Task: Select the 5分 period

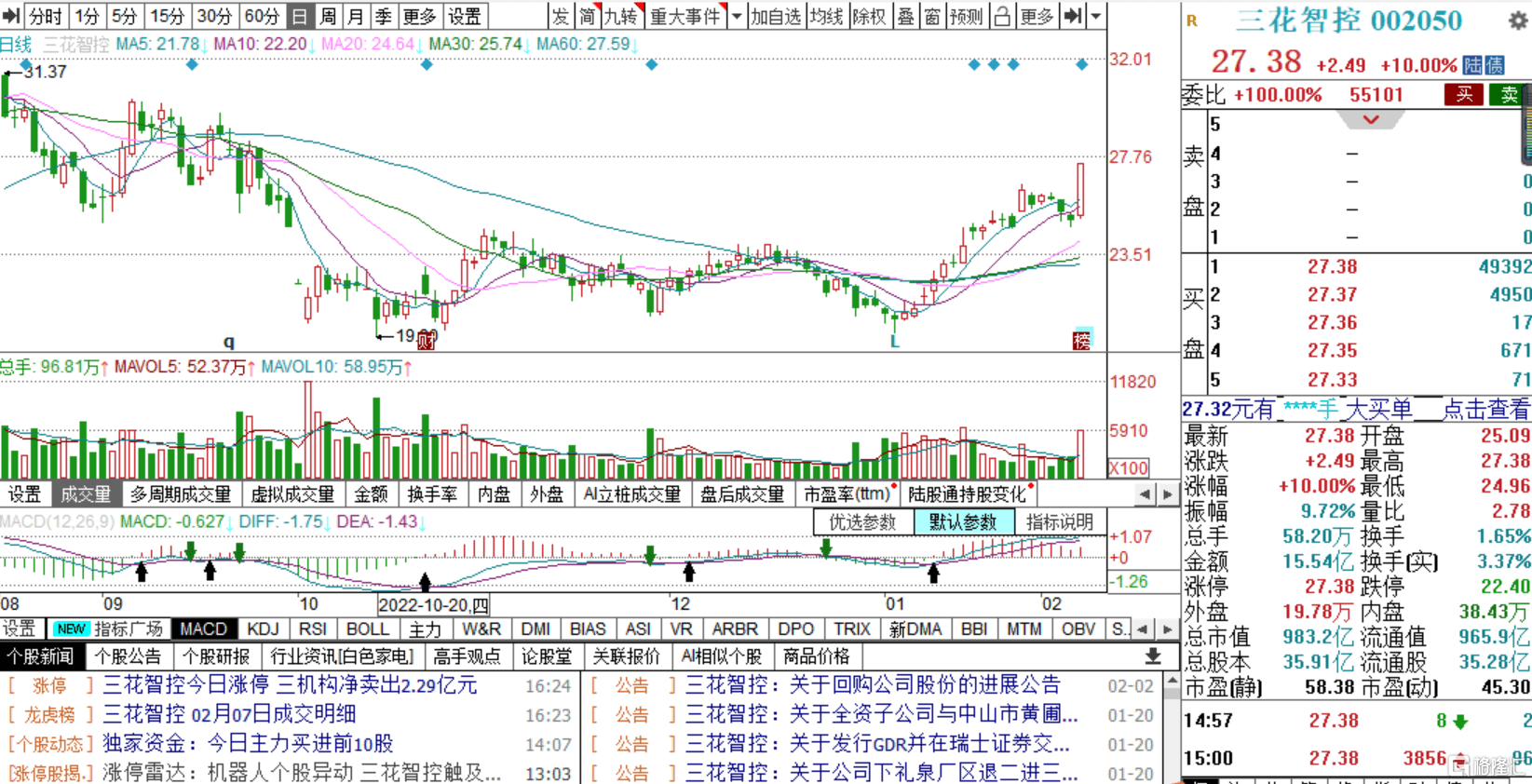Action: 124,16
